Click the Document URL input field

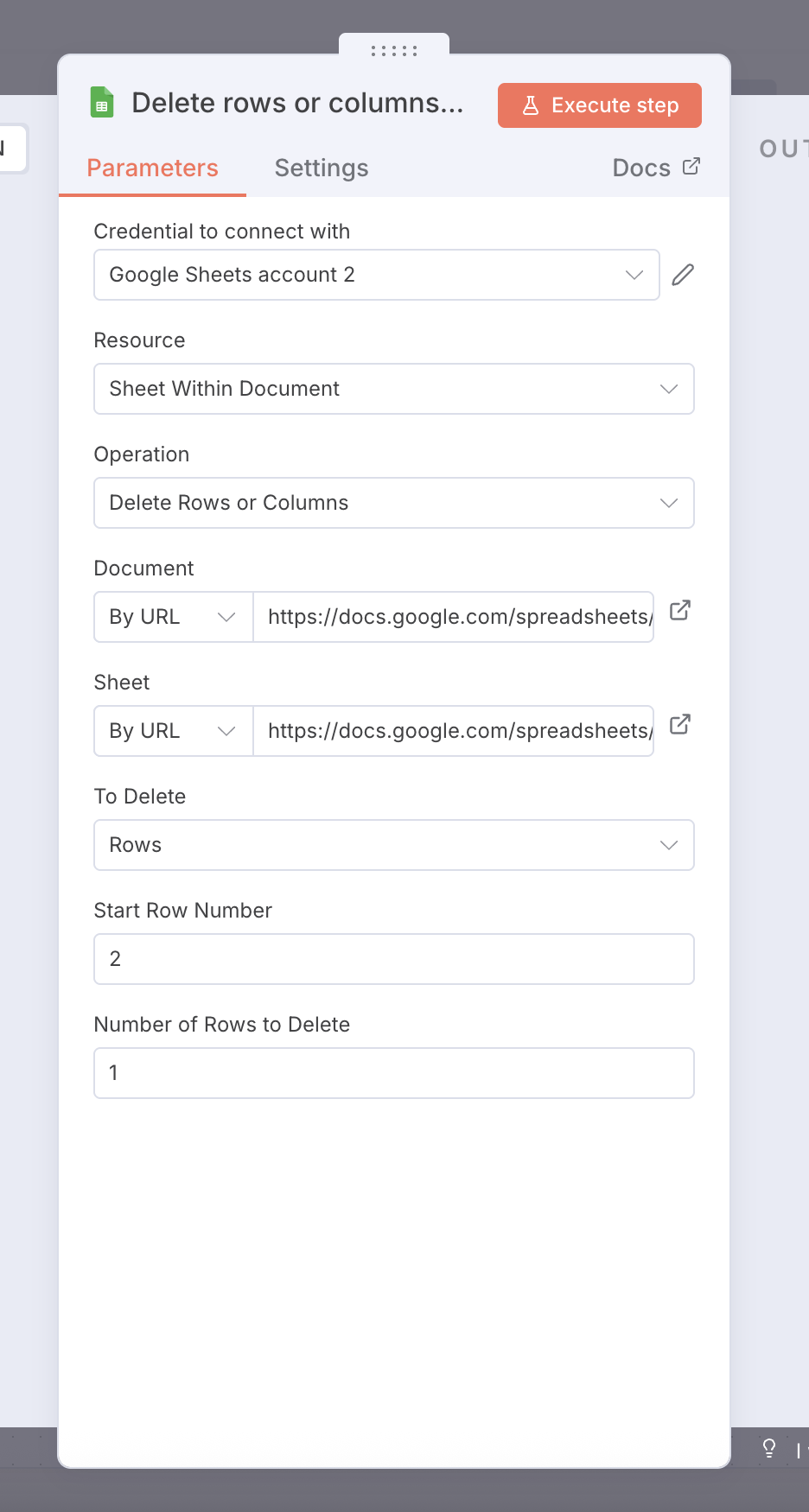[454, 617]
